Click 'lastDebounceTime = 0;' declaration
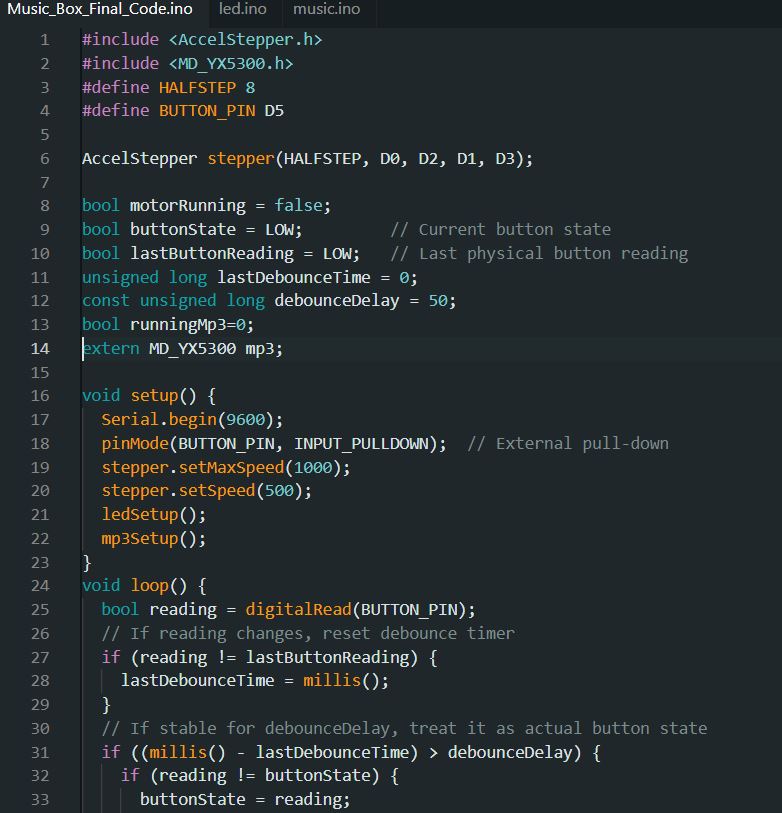 click(x=250, y=277)
